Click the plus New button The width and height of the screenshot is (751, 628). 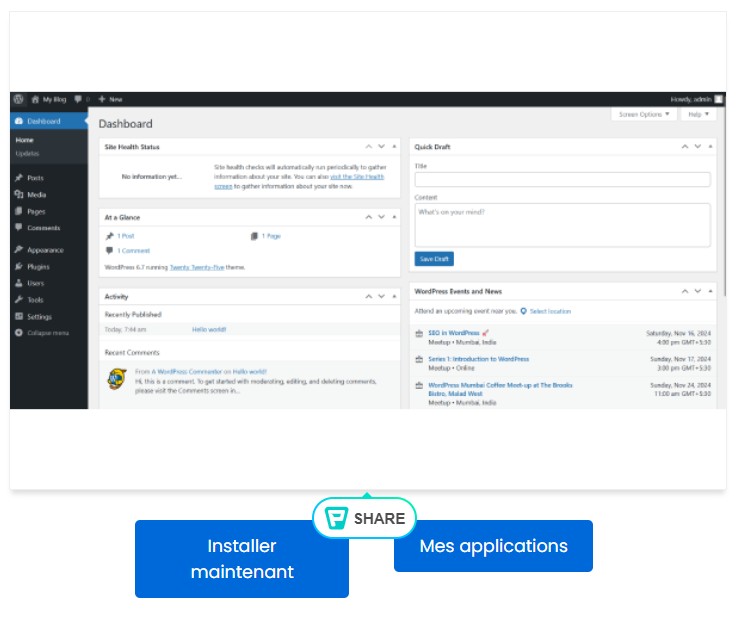point(110,100)
